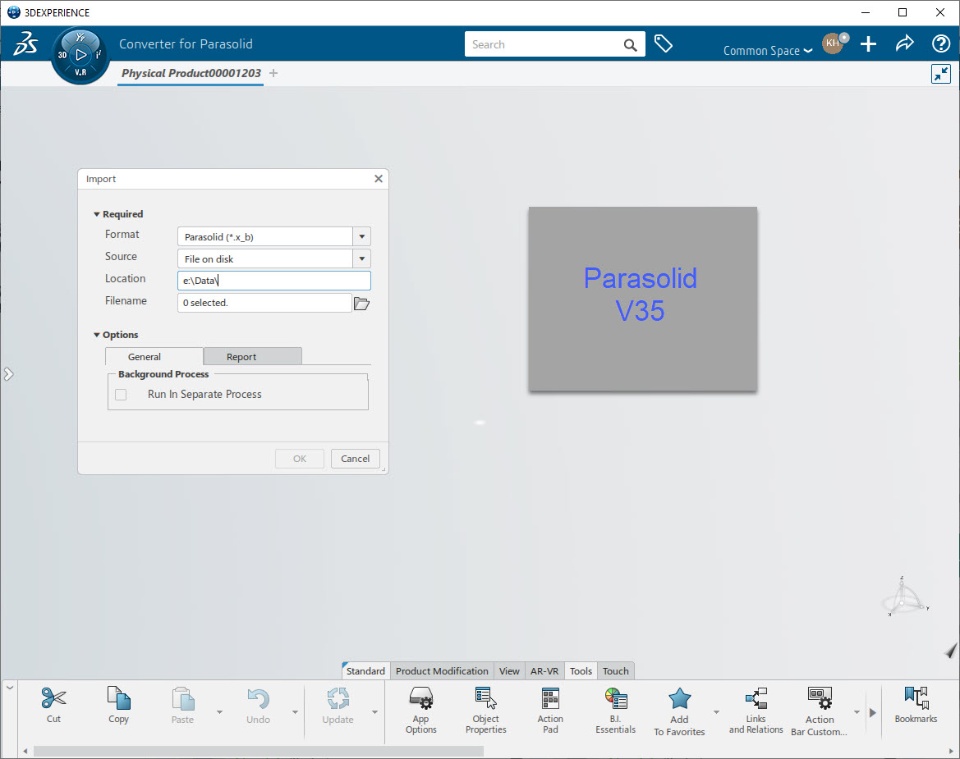Collapse the action bar chevron
Viewport: 960px width, 759px height.
pos(10,687)
